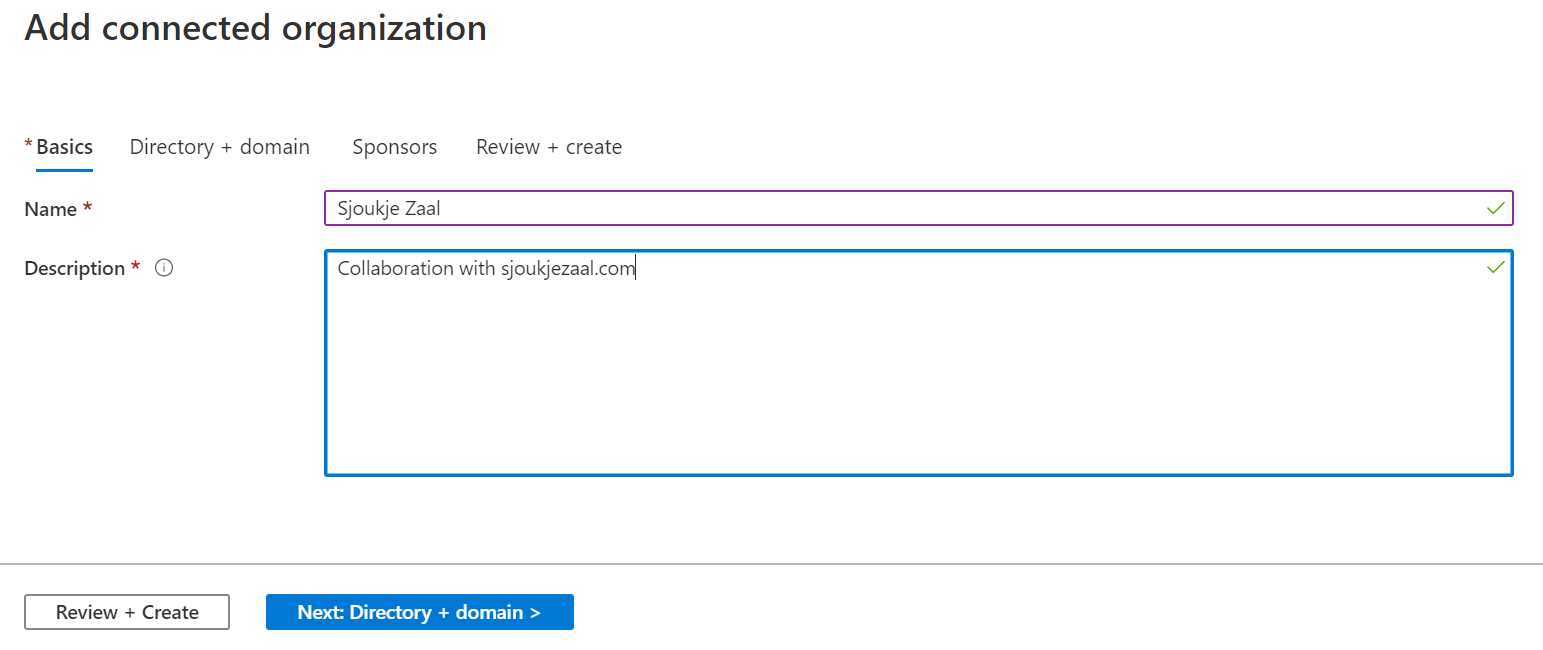Click the green checkmark beside Name field
This screenshot has height=650, width=1543.
click(x=1495, y=208)
